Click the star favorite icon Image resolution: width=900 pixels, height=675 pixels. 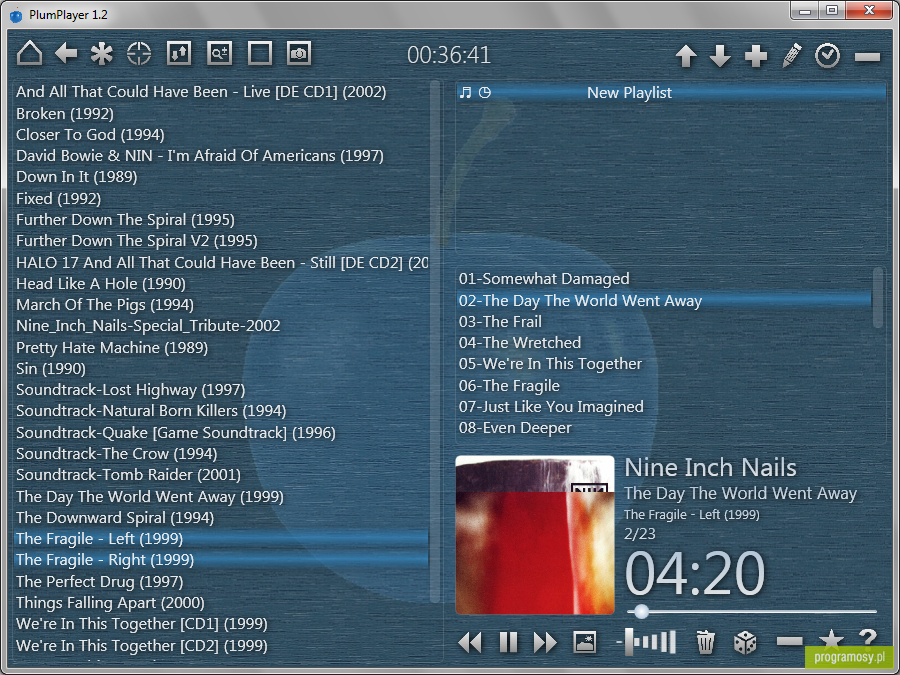click(831, 639)
